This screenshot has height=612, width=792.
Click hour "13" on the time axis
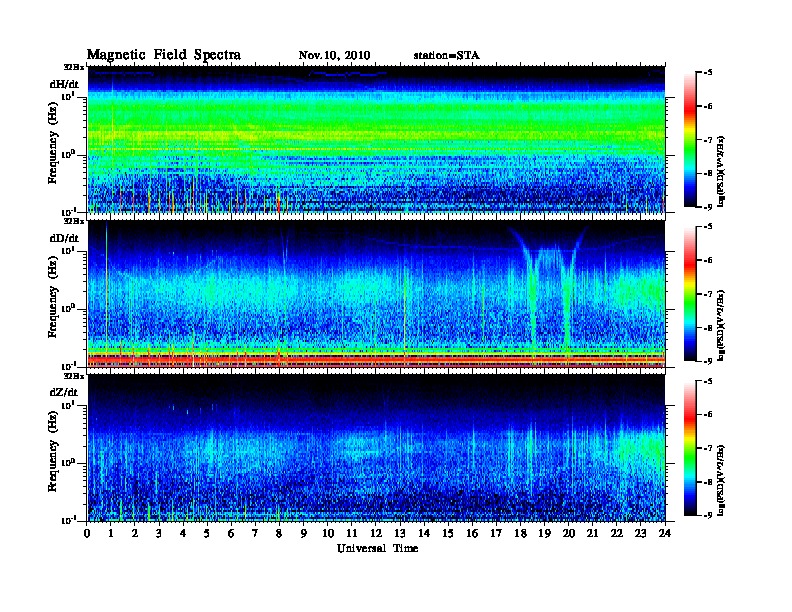click(400, 534)
